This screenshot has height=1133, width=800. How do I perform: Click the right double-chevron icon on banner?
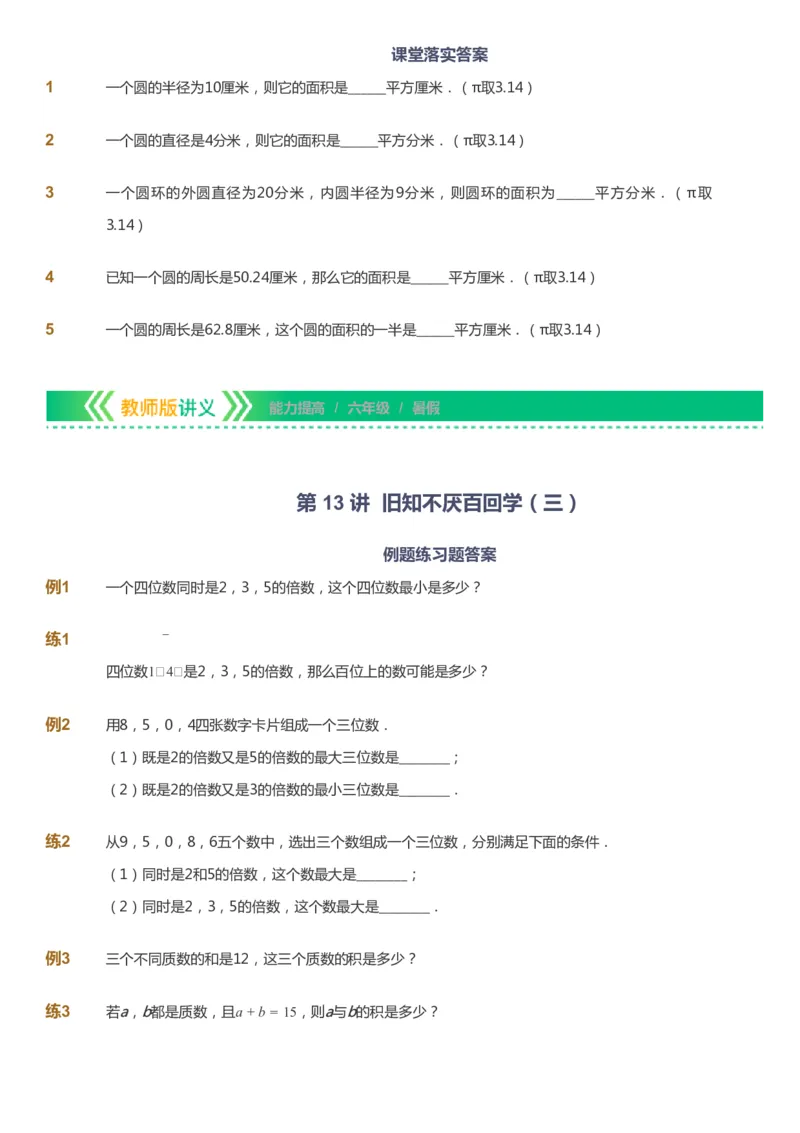234,405
